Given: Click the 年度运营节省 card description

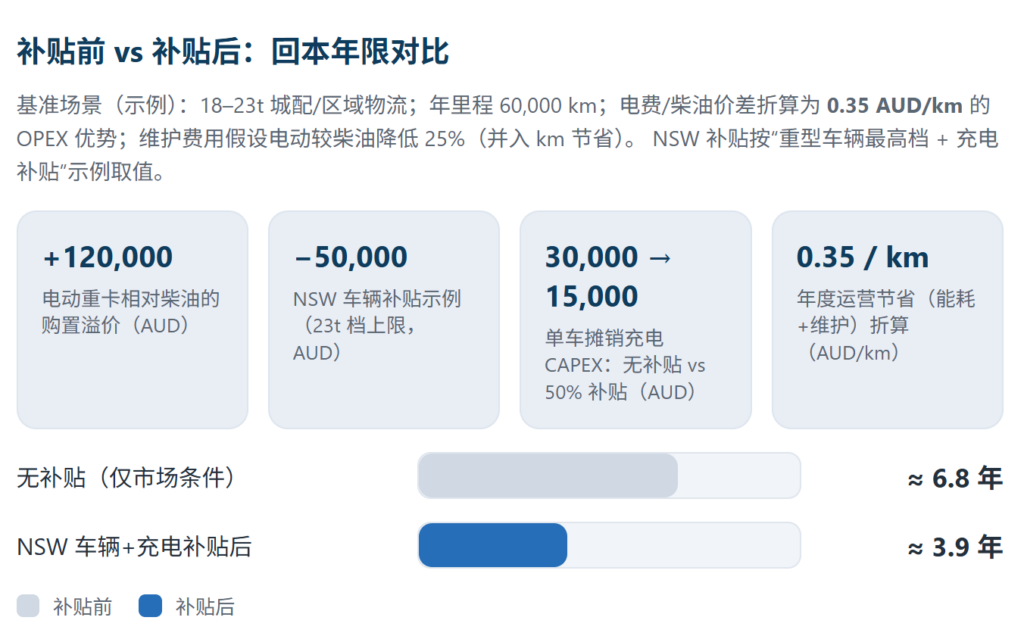Looking at the screenshot, I should (x=885, y=325).
